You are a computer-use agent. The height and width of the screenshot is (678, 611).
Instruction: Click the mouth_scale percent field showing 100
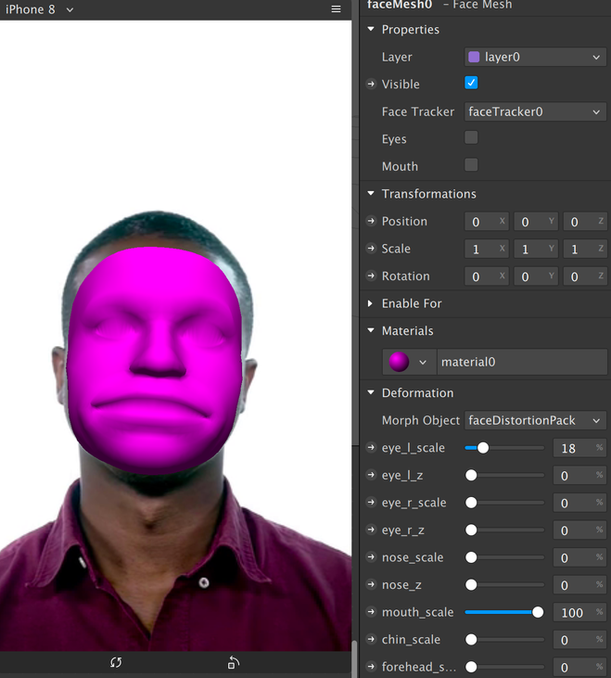point(579,612)
